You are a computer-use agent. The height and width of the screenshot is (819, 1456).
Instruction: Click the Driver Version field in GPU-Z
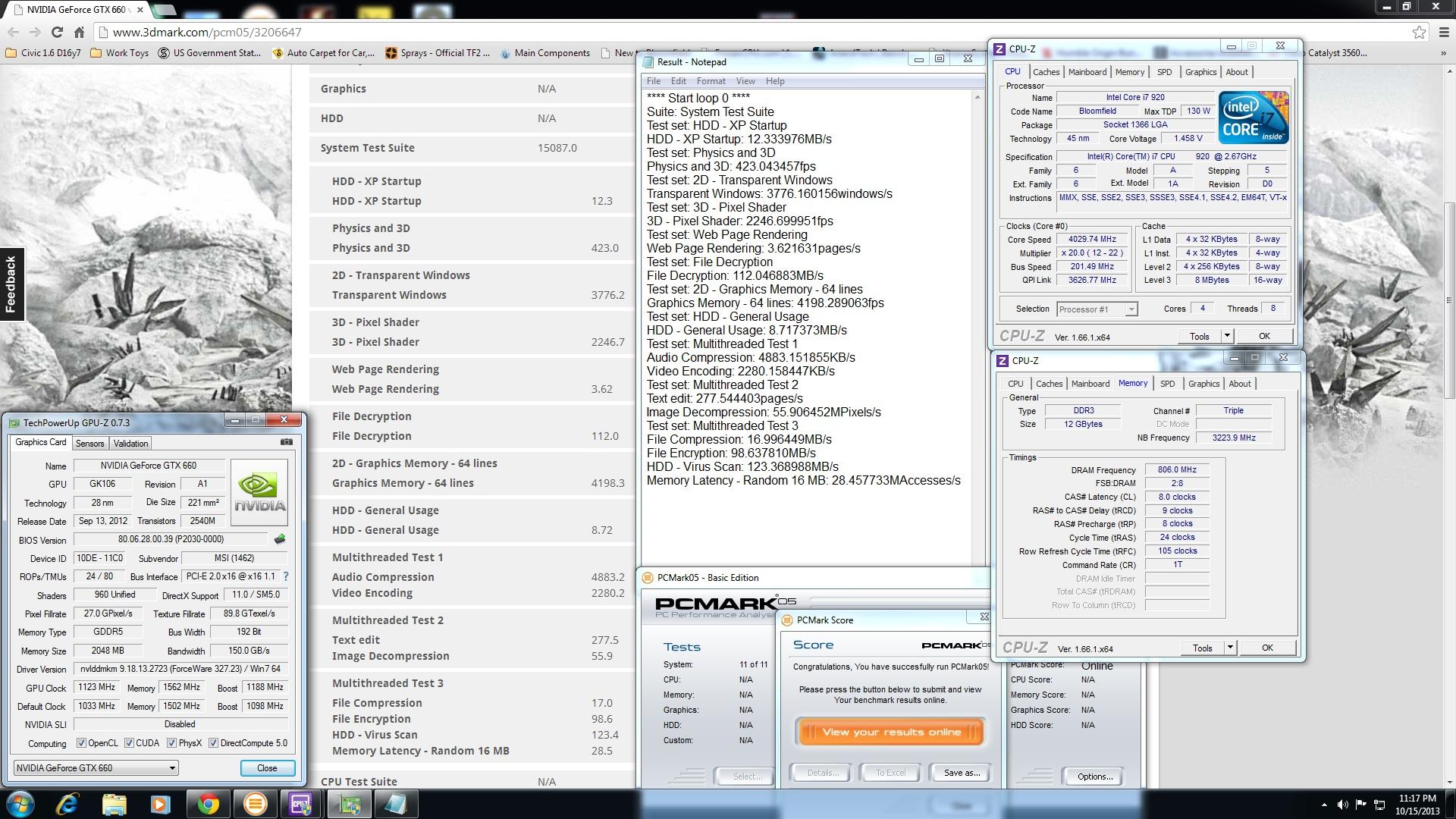[x=180, y=669]
